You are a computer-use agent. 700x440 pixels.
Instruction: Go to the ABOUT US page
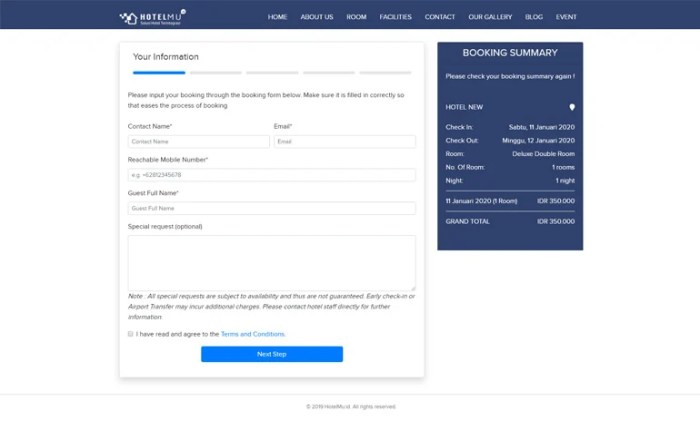click(x=316, y=17)
